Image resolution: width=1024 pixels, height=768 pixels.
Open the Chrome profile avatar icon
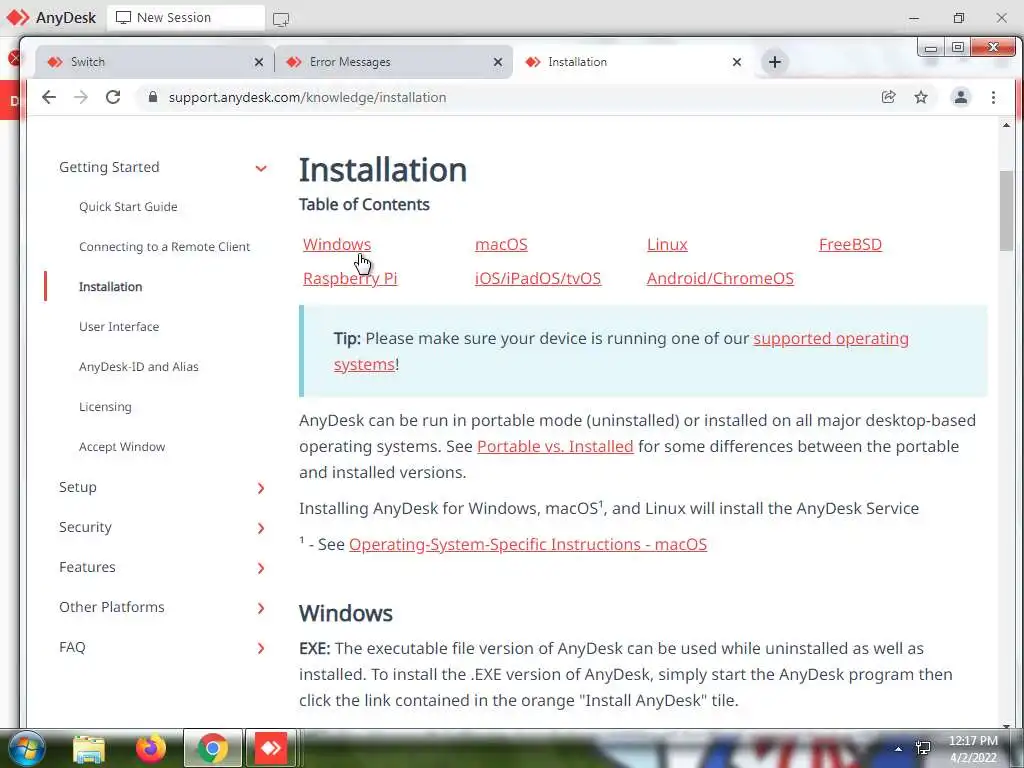tap(961, 97)
